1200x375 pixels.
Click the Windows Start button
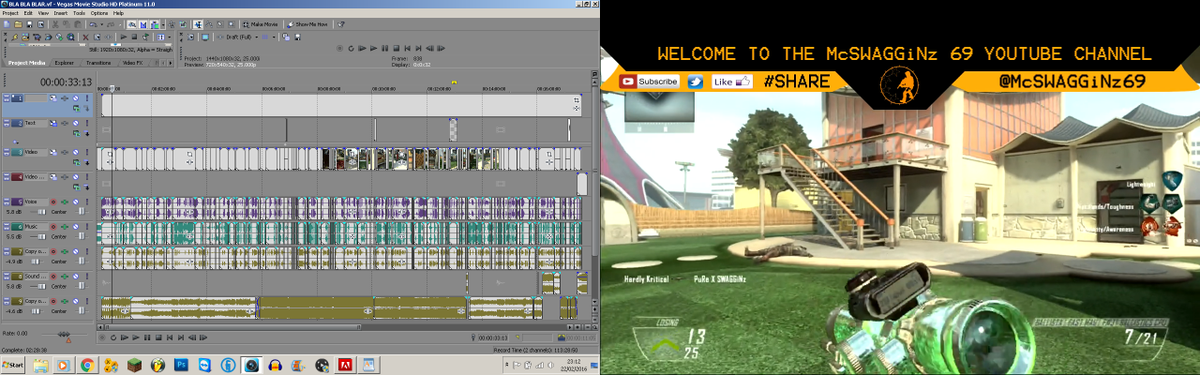click(13, 365)
